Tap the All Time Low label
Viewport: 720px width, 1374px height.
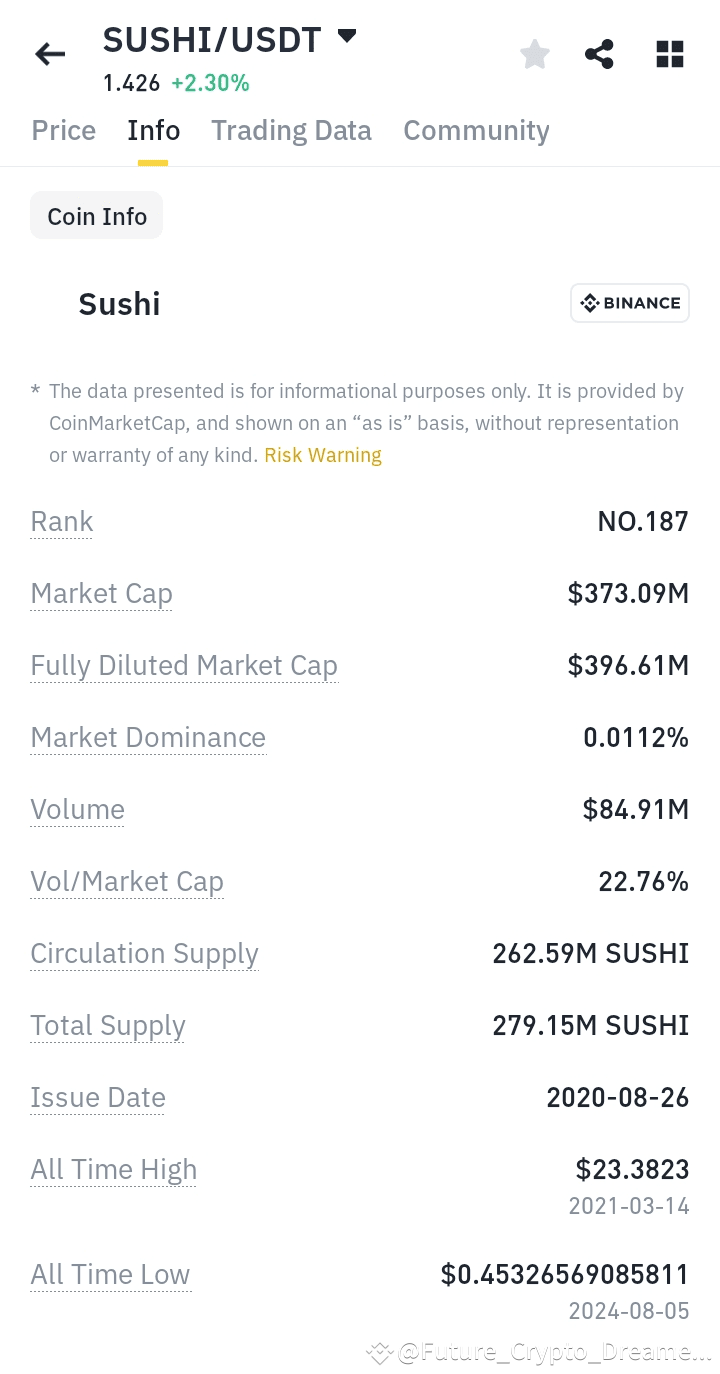click(110, 1275)
